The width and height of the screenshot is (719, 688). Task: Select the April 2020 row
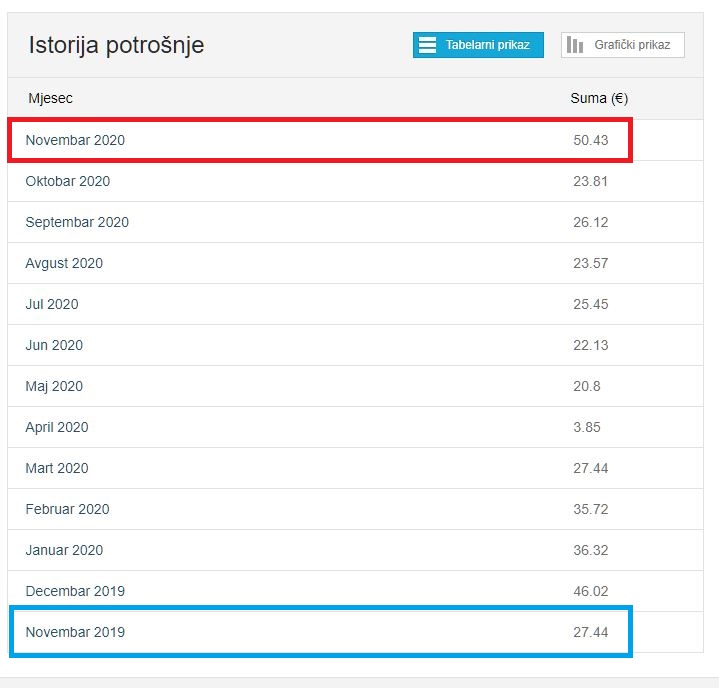[355, 427]
